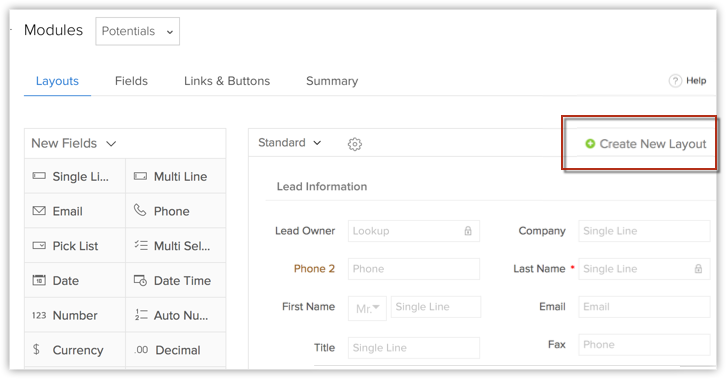Select the Multi Select checklist icon
This screenshot has height=379, width=726.
141,245
